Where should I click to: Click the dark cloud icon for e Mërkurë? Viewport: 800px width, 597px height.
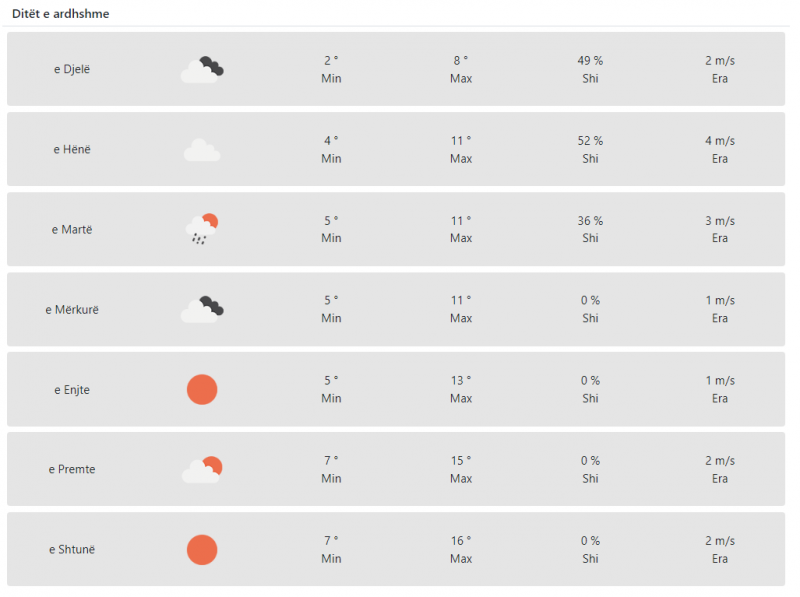tap(202, 309)
